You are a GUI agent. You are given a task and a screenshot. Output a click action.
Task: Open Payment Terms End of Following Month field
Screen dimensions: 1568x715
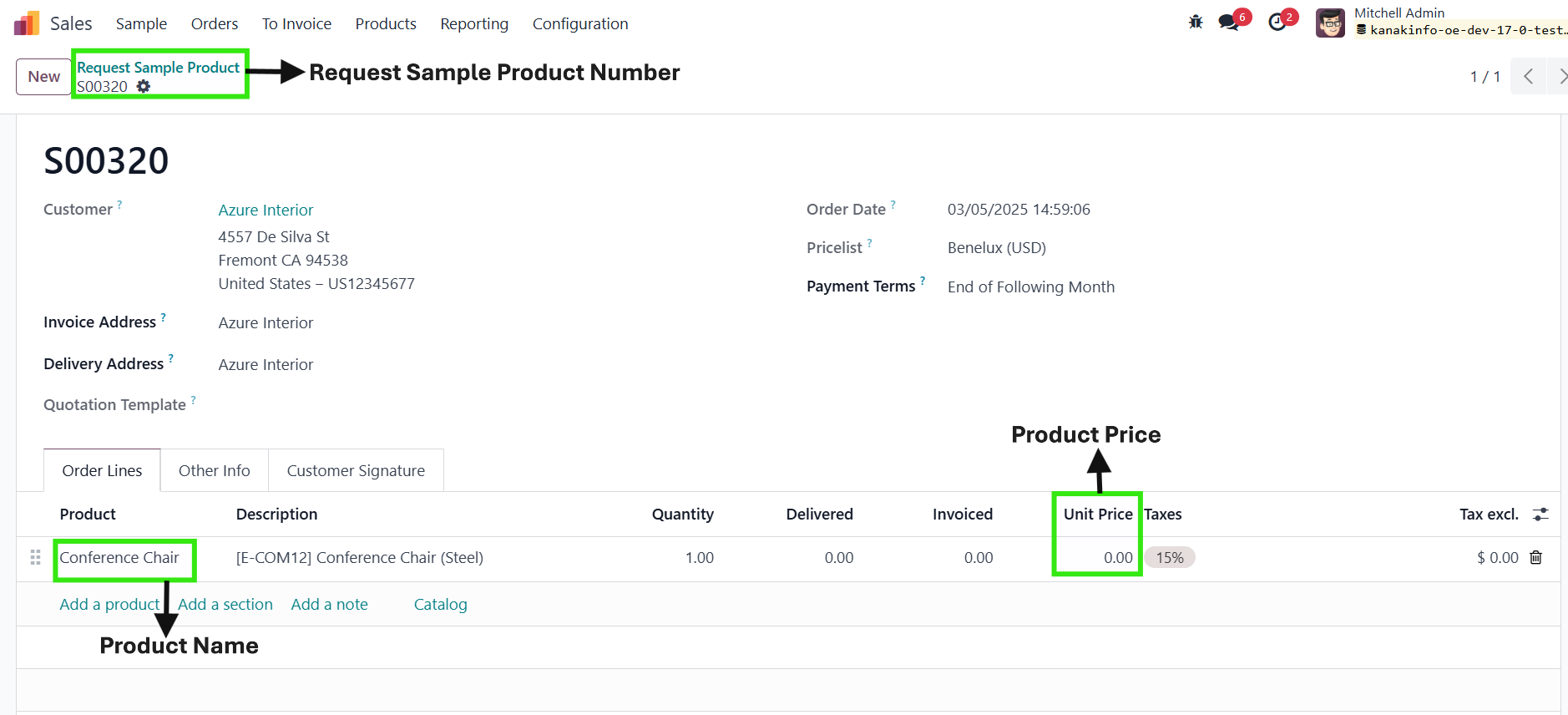click(x=1031, y=287)
